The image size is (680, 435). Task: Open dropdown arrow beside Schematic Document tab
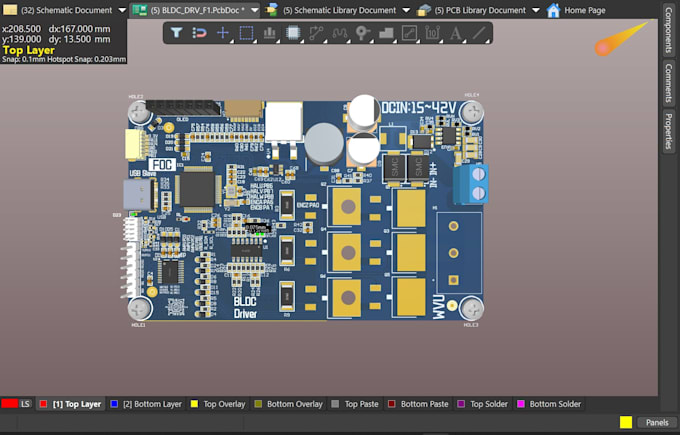[122, 10]
